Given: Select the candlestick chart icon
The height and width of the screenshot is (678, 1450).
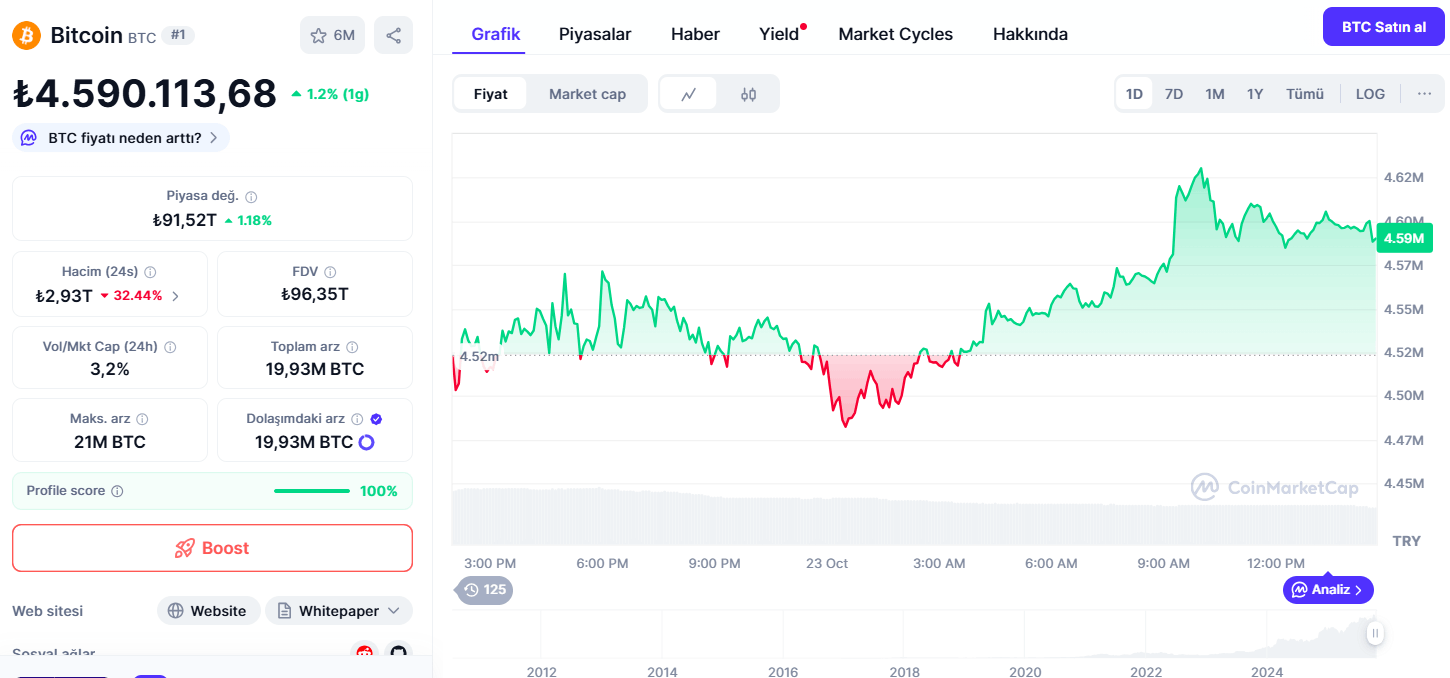Looking at the screenshot, I should click(x=748, y=94).
